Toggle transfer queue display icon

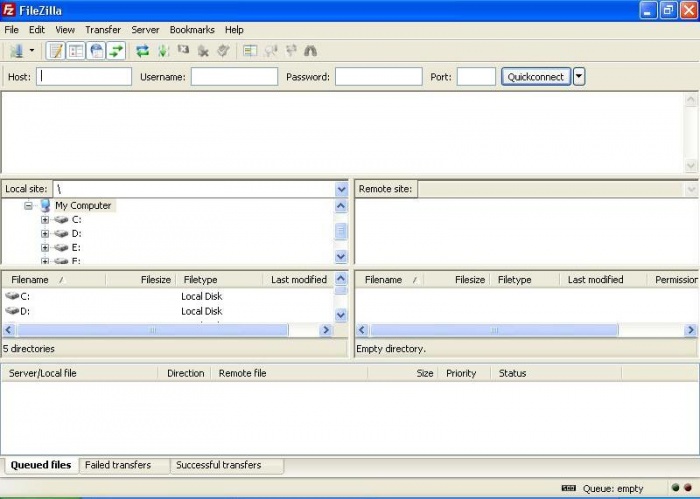click(x=116, y=50)
